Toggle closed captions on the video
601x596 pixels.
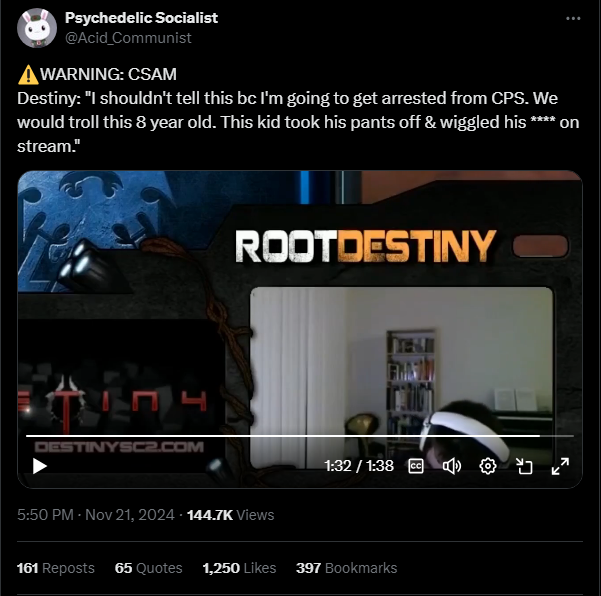coord(416,466)
